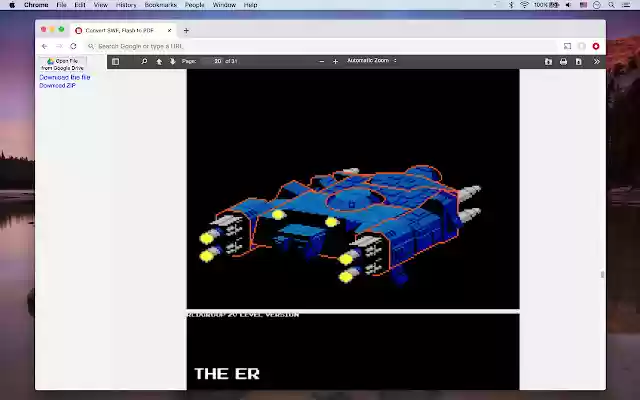Click Download ZIP link
Viewport: 640px width, 400px height.
coord(57,85)
